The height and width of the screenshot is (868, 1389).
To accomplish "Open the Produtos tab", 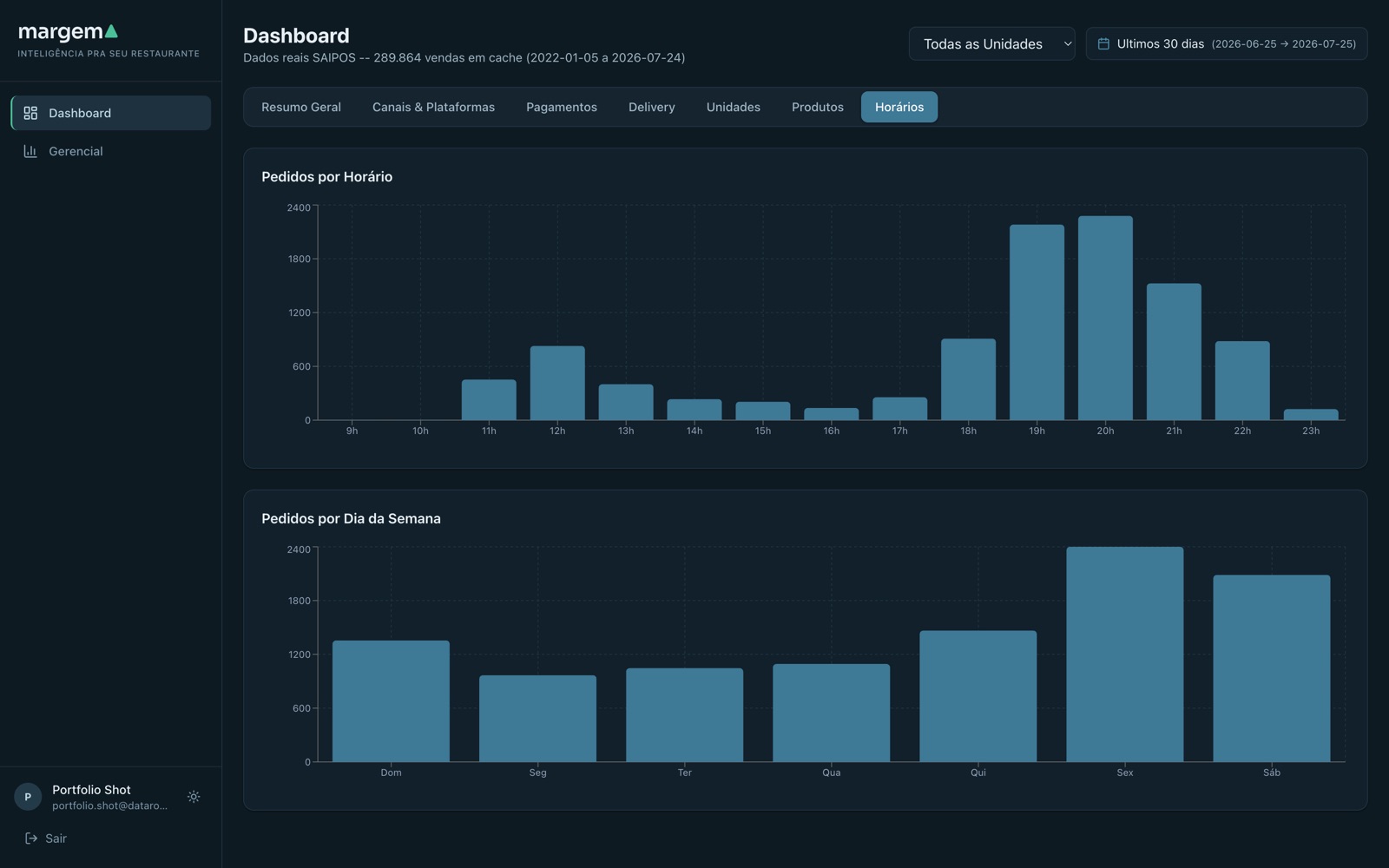I will click(x=818, y=107).
